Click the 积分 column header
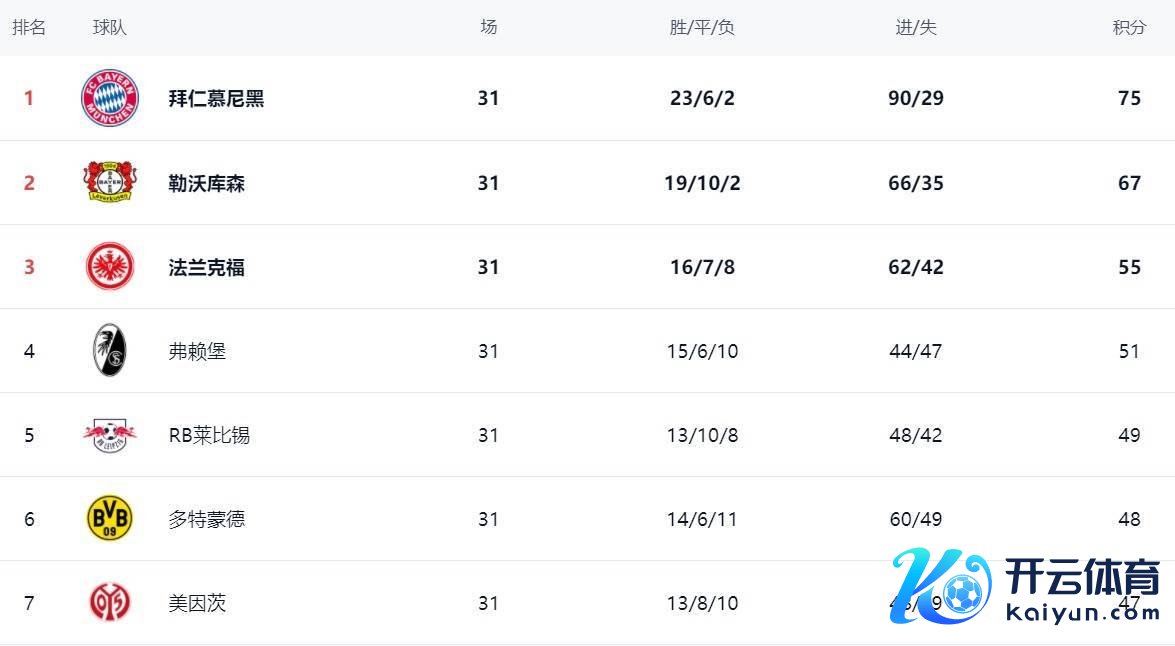This screenshot has height=646, width=1175. coord(1129,27)
